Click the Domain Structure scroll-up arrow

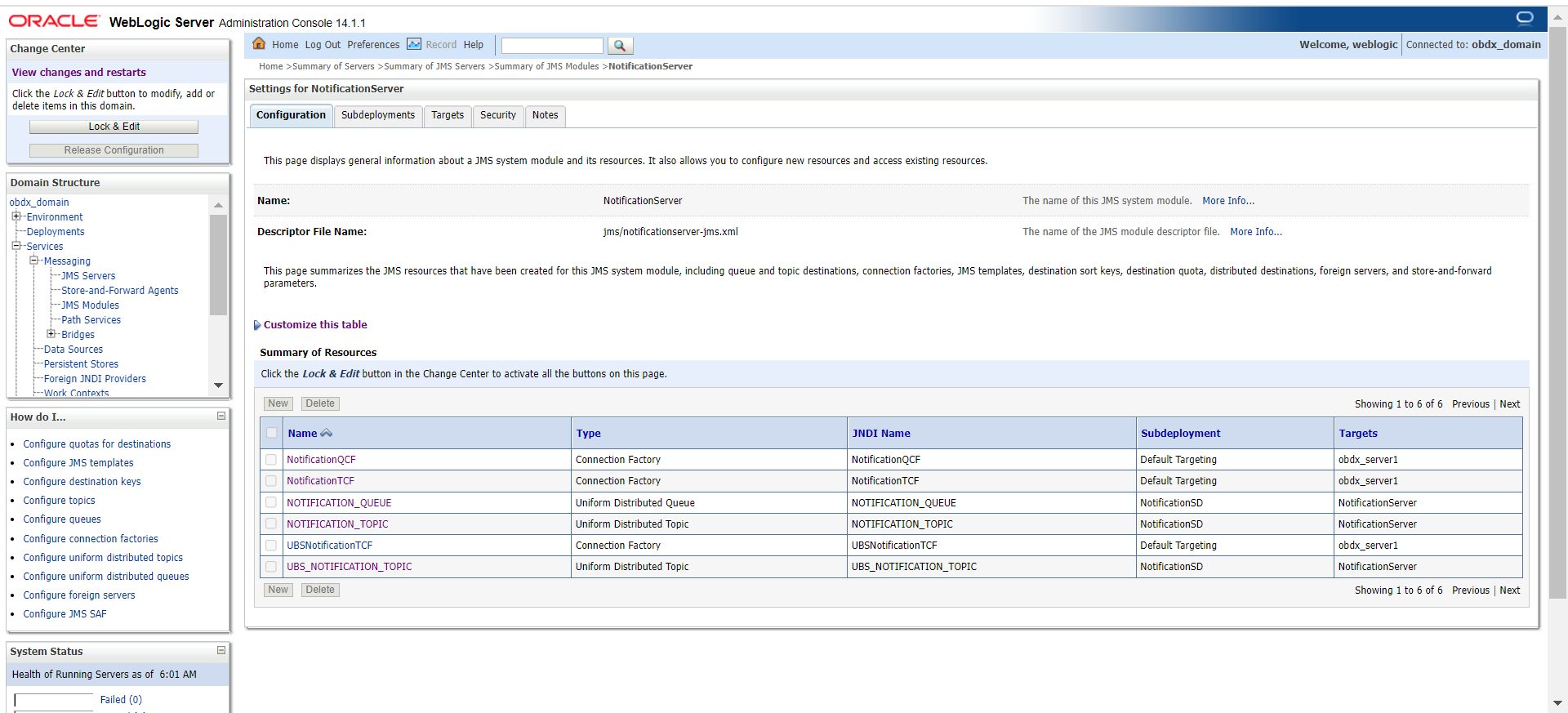pyautogui.click(x=218, y=205)
